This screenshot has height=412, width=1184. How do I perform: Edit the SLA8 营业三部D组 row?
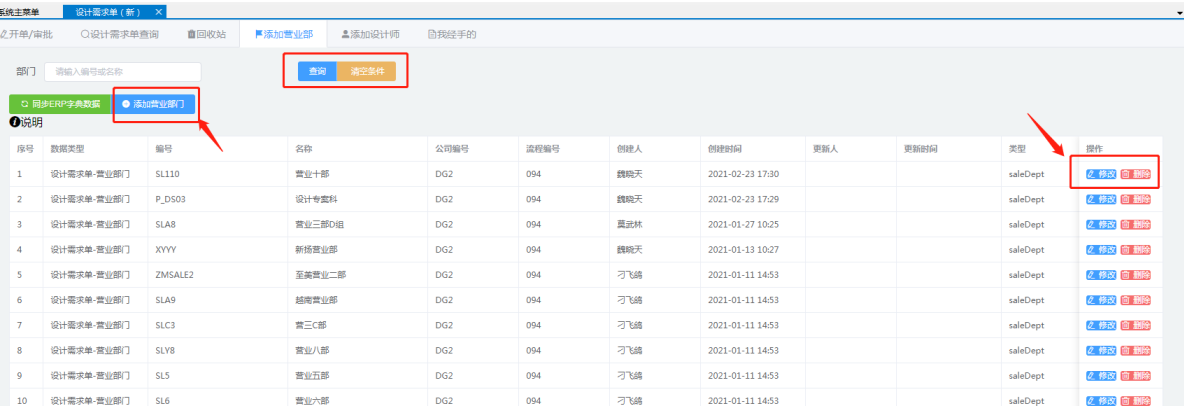(x=1101, y=225)
